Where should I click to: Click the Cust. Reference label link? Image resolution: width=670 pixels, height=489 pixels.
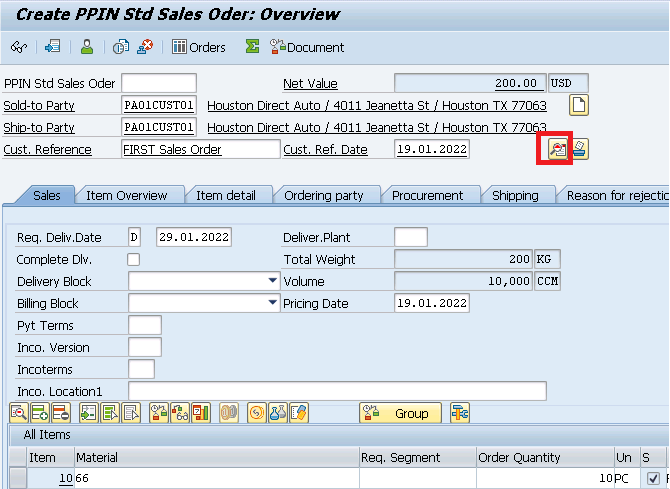click(x=47, y=150)
